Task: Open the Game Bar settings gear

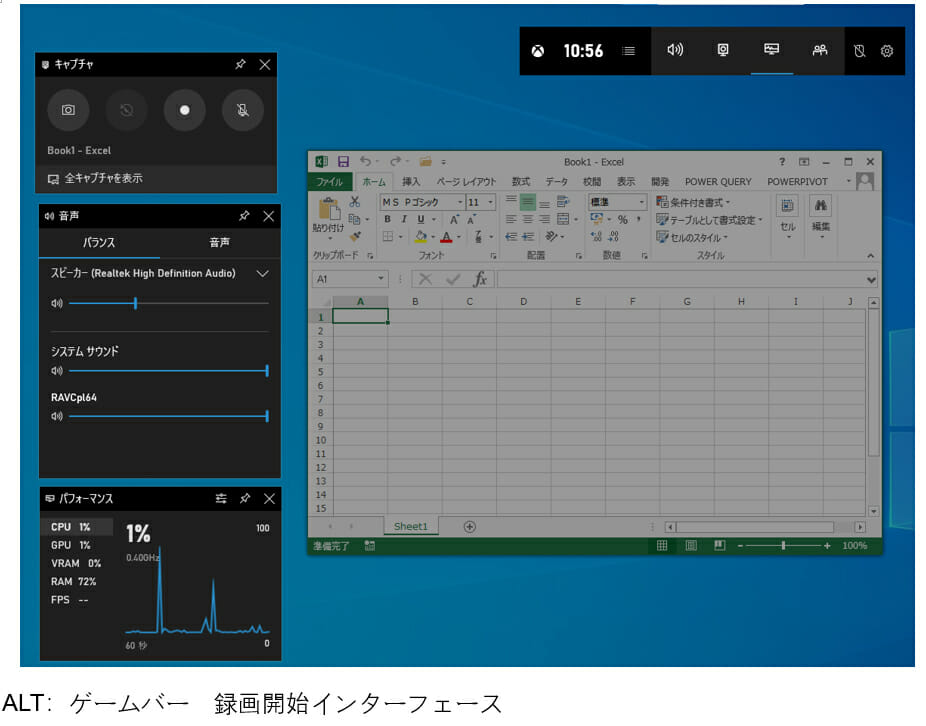Action: pos(886,50)
